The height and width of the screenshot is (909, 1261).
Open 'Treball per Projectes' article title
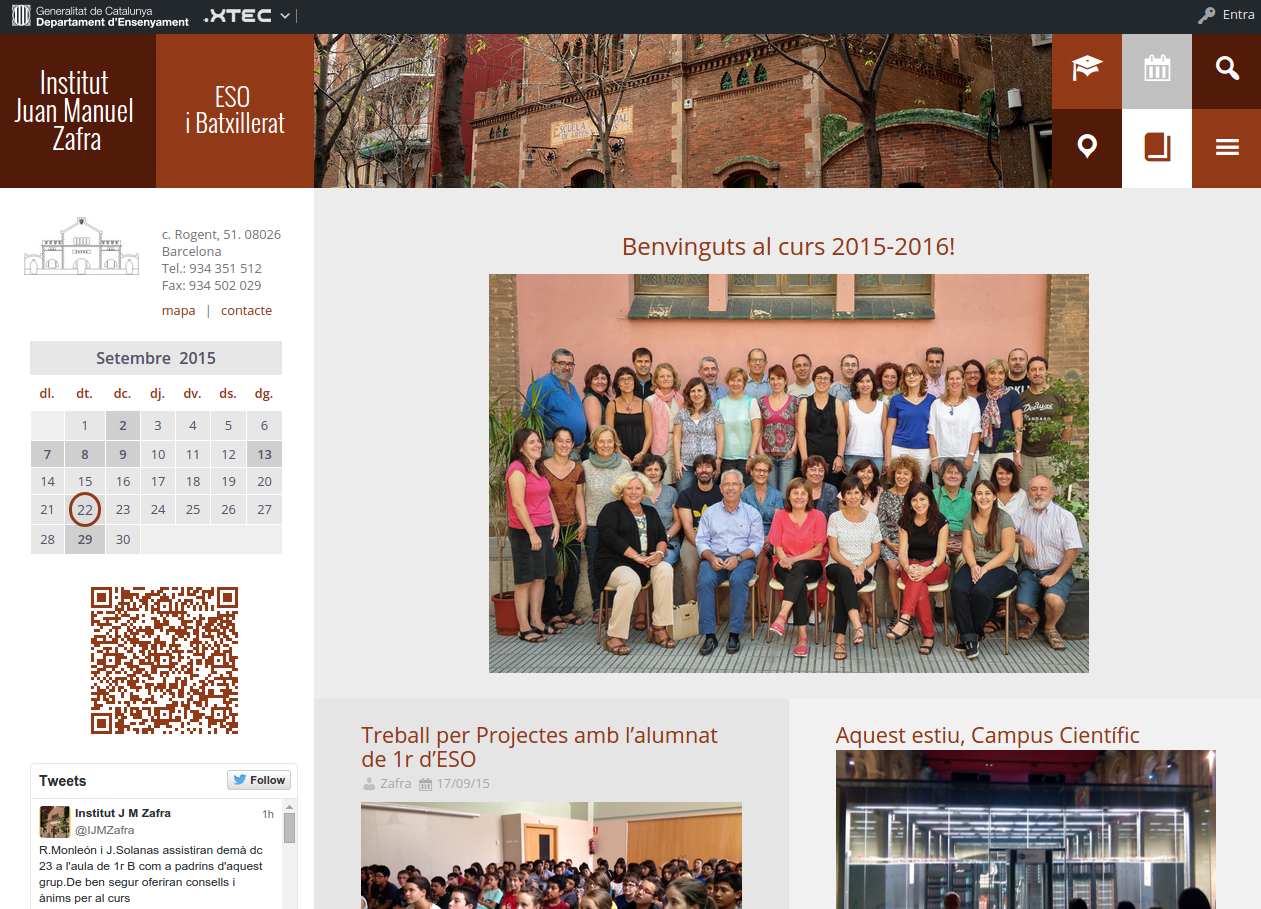click(x=539, y=748)
